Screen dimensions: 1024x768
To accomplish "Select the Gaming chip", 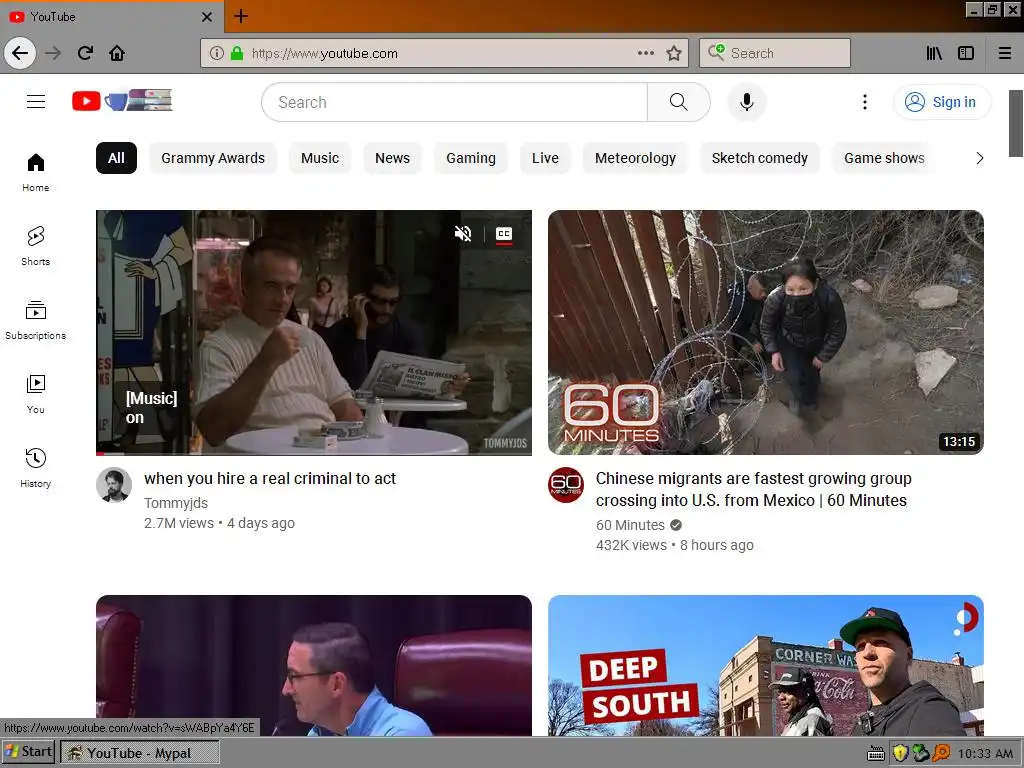I will [471, 158].
